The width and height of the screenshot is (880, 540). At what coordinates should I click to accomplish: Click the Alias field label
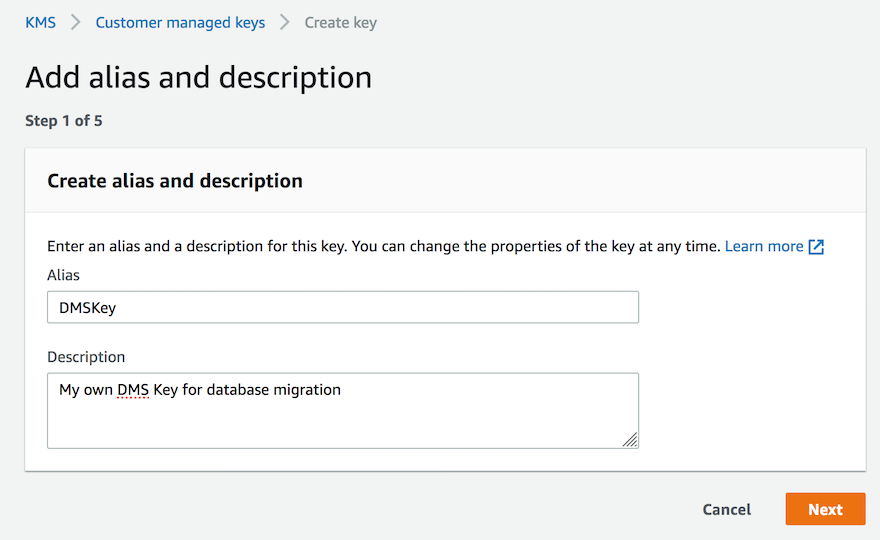63,274
